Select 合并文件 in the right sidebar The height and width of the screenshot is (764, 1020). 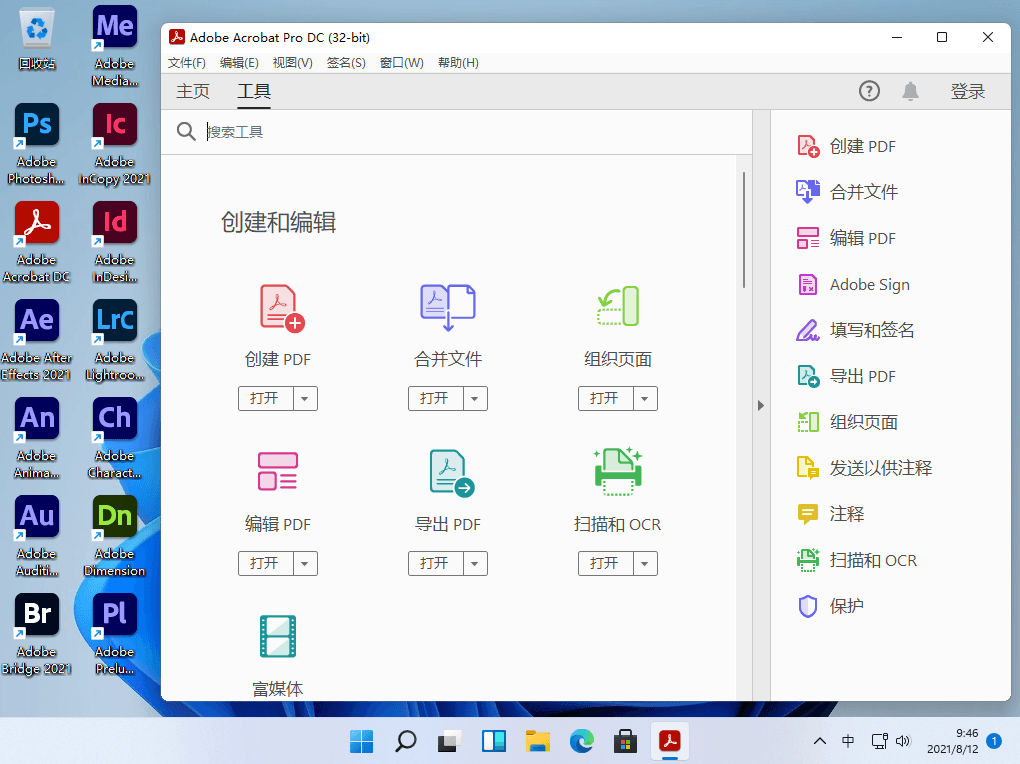pyautogui.click(x=847, y=192)
